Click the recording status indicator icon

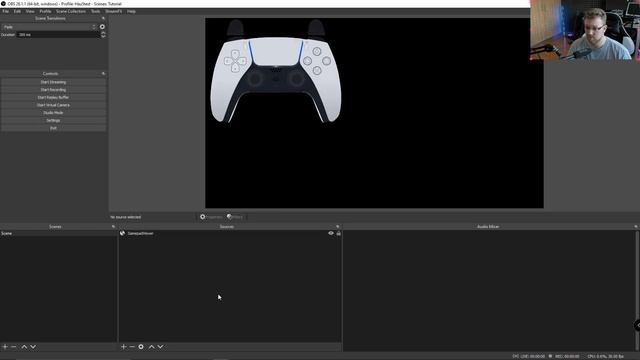coord(550,356)
